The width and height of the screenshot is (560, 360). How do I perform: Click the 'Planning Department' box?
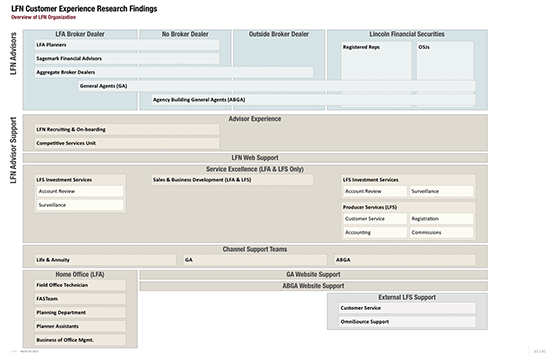80,313
